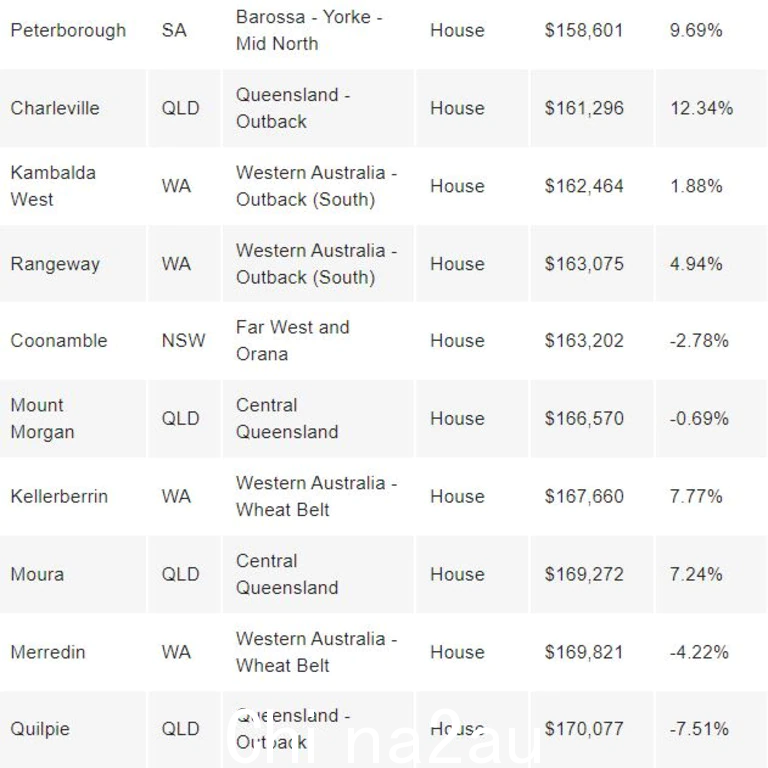Select the $166,570 price for Mount Morgan
The image size is (768, 768).
tap(584, 418)
